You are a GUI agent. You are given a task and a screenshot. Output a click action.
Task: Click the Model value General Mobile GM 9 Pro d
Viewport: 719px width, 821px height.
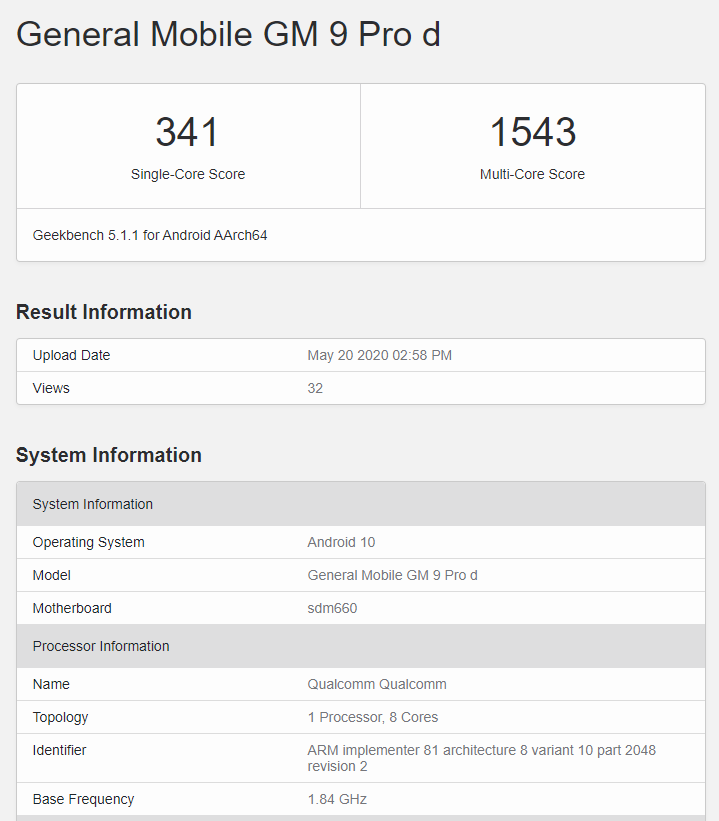[392, 575]
